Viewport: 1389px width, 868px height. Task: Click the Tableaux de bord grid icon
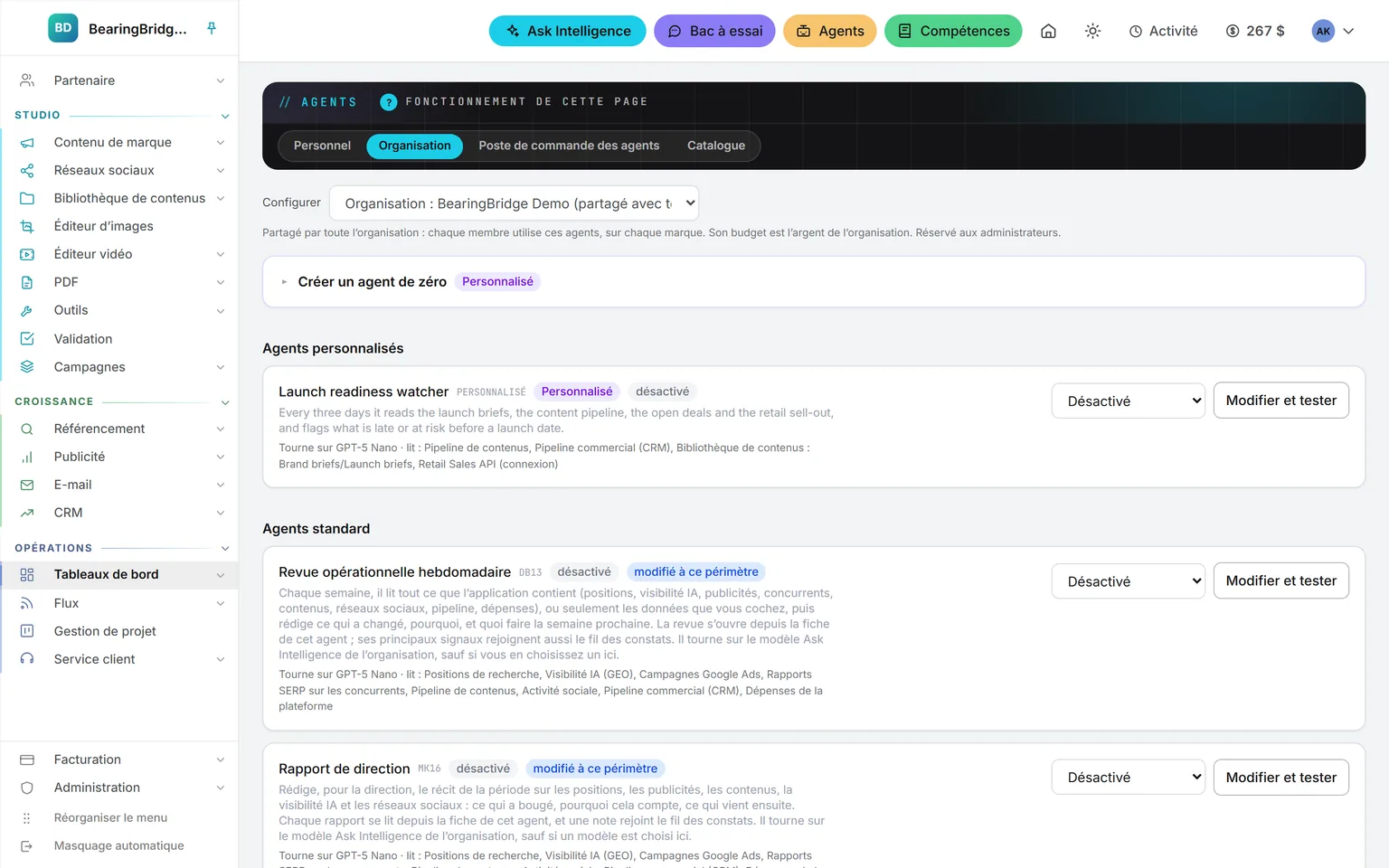tap(27, 574)
